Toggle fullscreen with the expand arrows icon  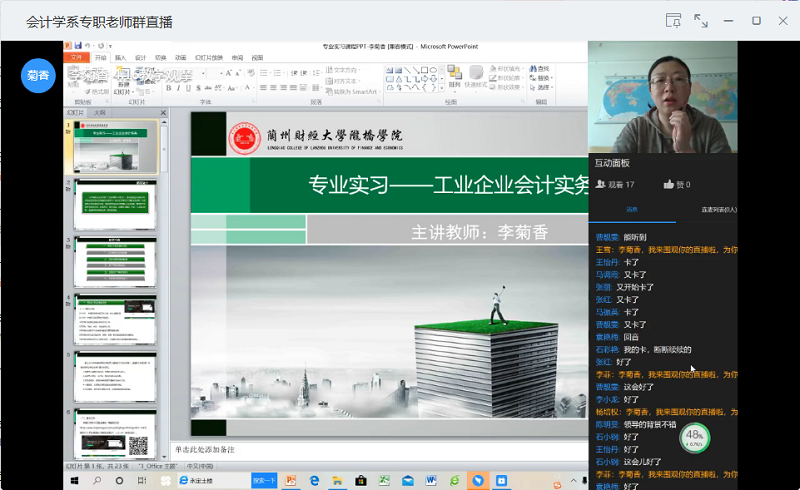701,20
